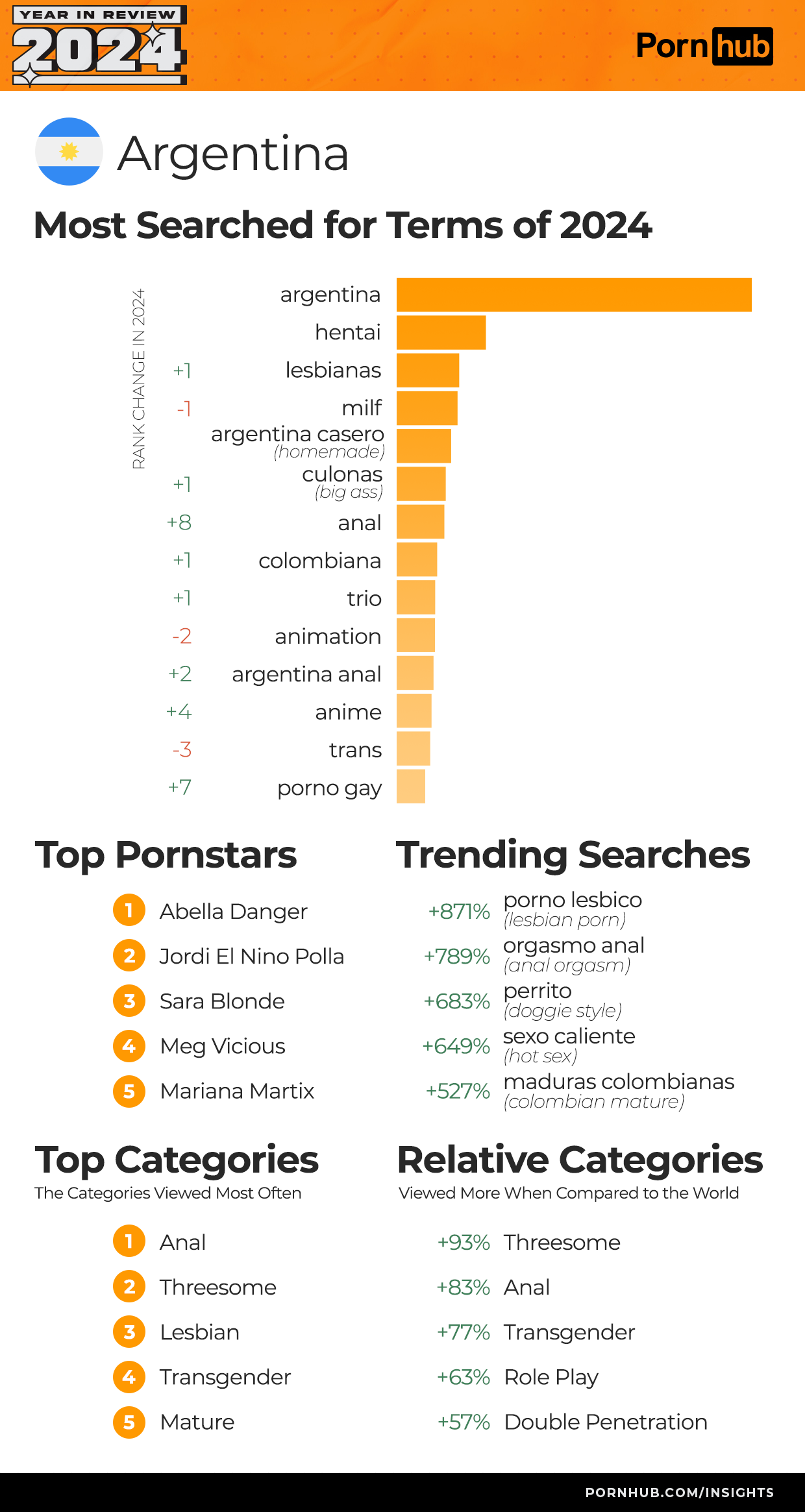Select the Double Penetration relative category entry
The height and width of the screenshot is (1512, 805).
(x=605, y=1422)
